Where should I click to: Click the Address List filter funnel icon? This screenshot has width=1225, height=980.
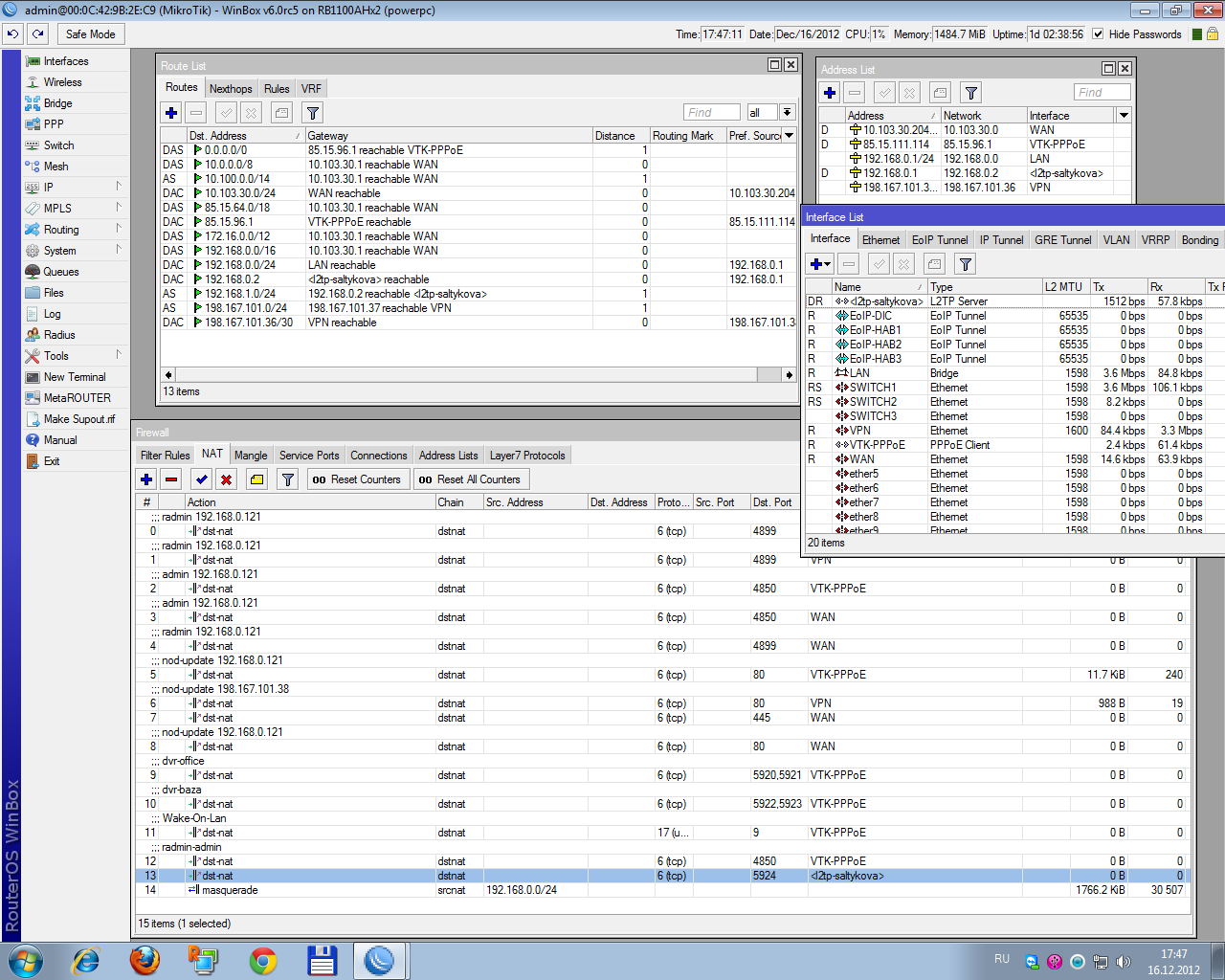click(970, 93)
